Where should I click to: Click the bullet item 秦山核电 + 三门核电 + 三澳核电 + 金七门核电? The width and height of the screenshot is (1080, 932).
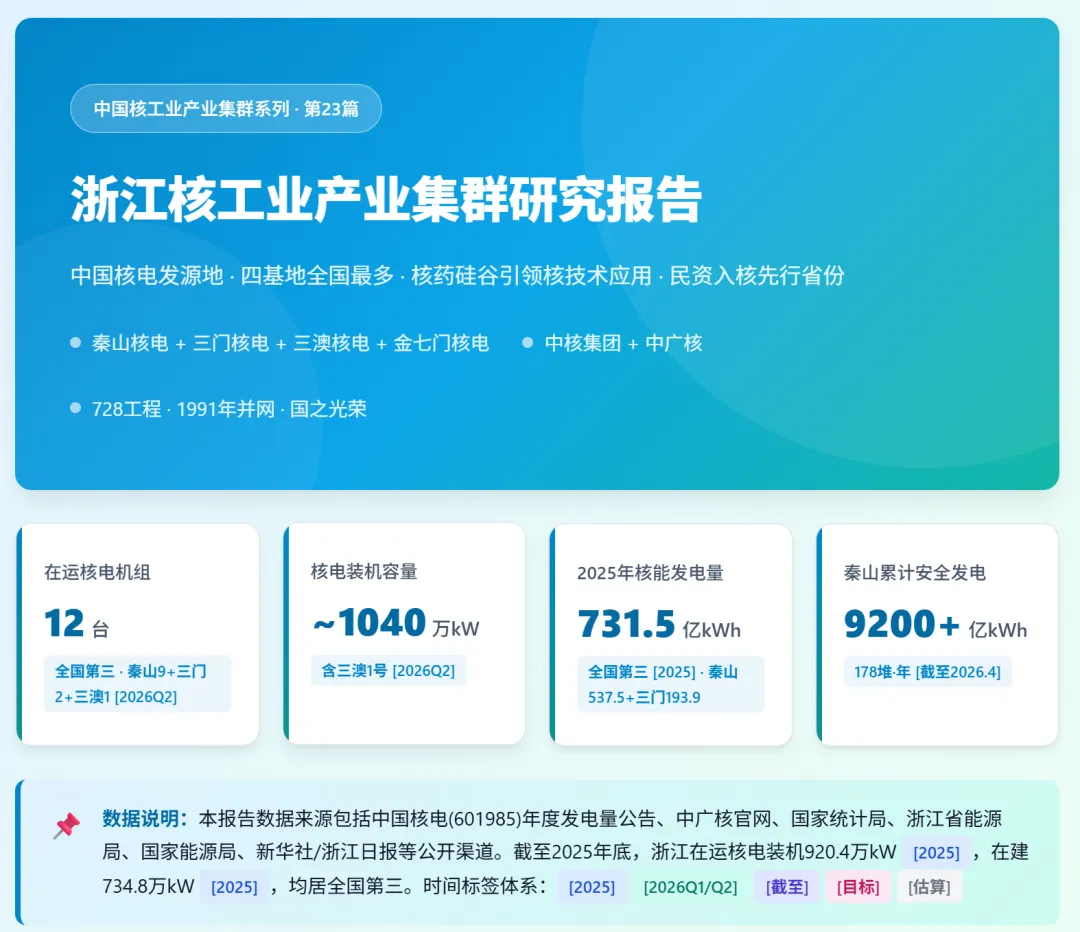point(280,342)
